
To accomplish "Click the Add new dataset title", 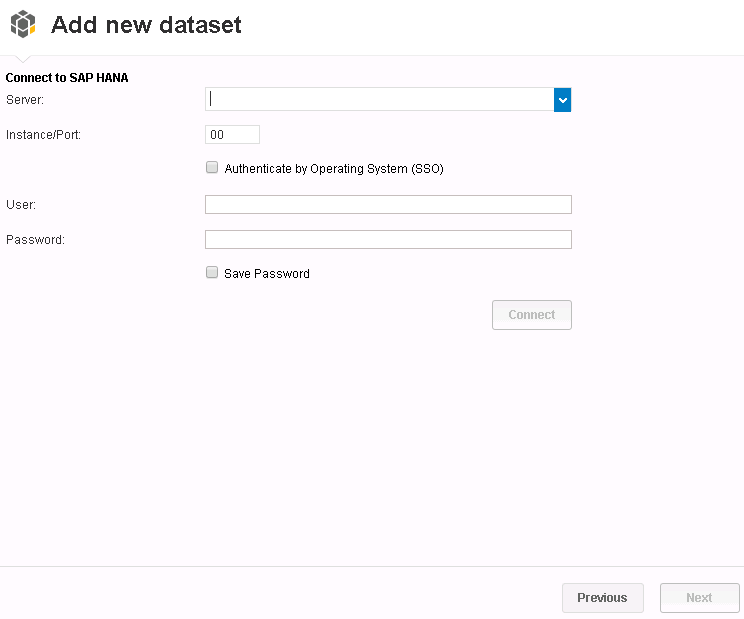I will pos(146,25).
